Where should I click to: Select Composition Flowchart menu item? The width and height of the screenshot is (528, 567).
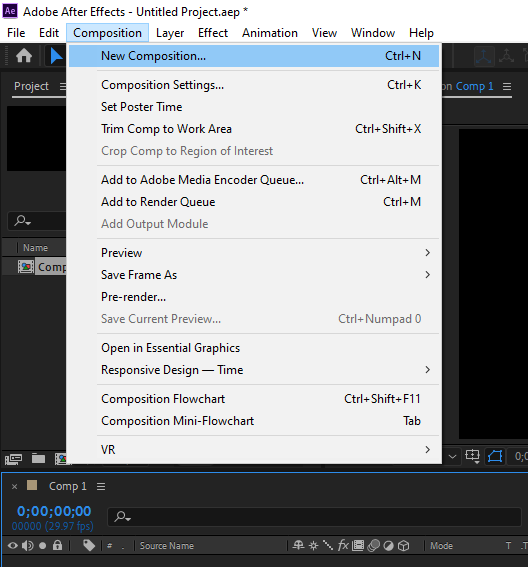pos(254,399)
